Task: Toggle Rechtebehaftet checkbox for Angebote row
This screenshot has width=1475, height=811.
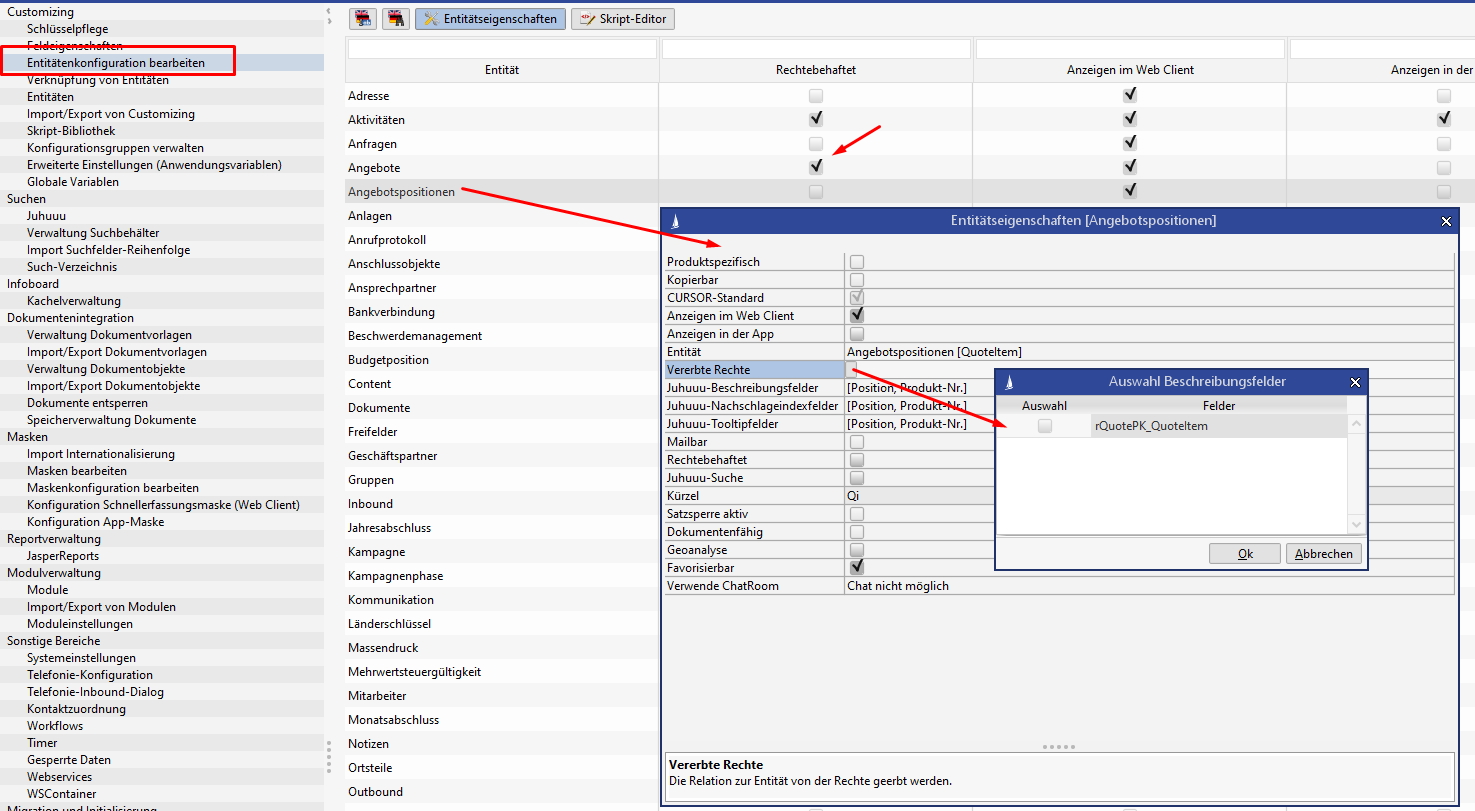Action: click(x=816, y=167)
